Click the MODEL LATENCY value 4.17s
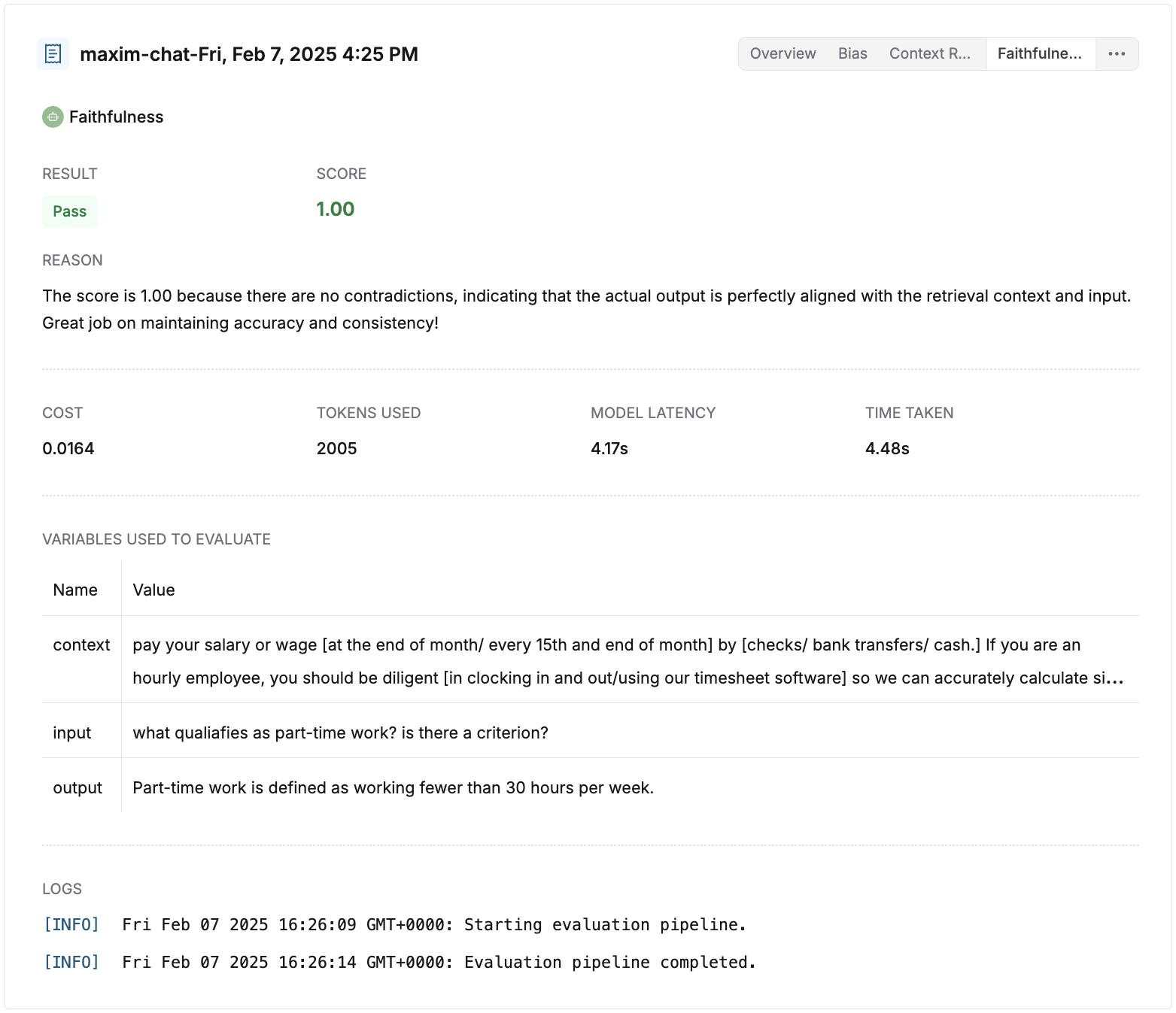This screenshot has height=1013, width=1176. coord(609,447)
